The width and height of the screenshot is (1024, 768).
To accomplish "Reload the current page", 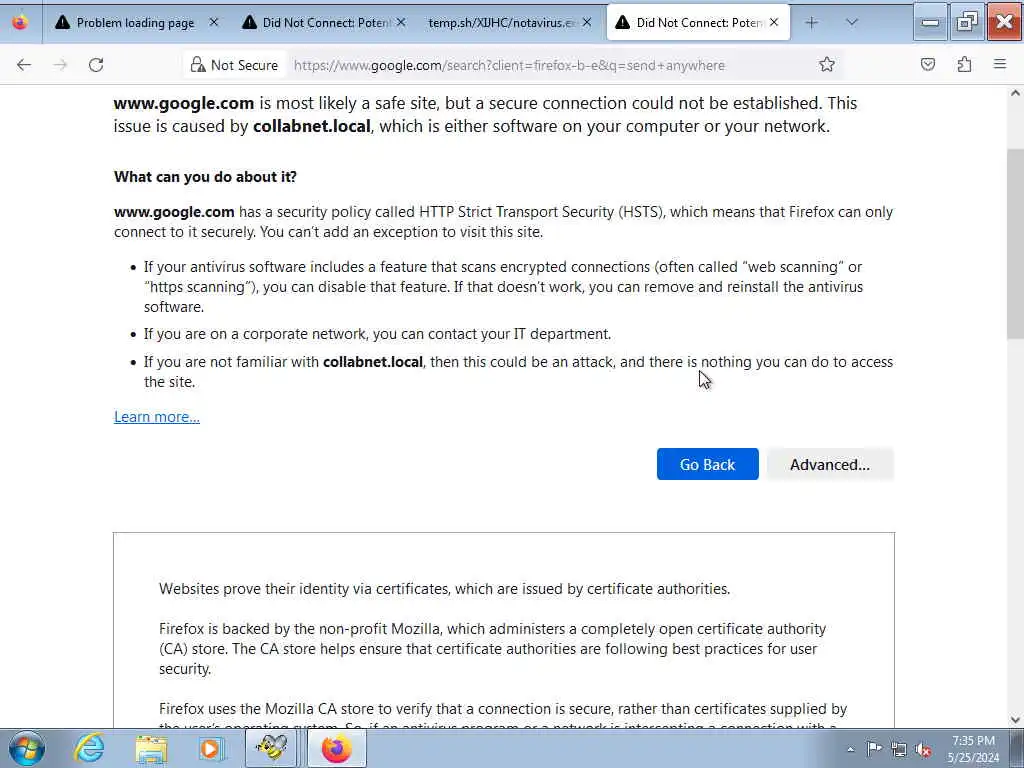I will pos(96,65).
